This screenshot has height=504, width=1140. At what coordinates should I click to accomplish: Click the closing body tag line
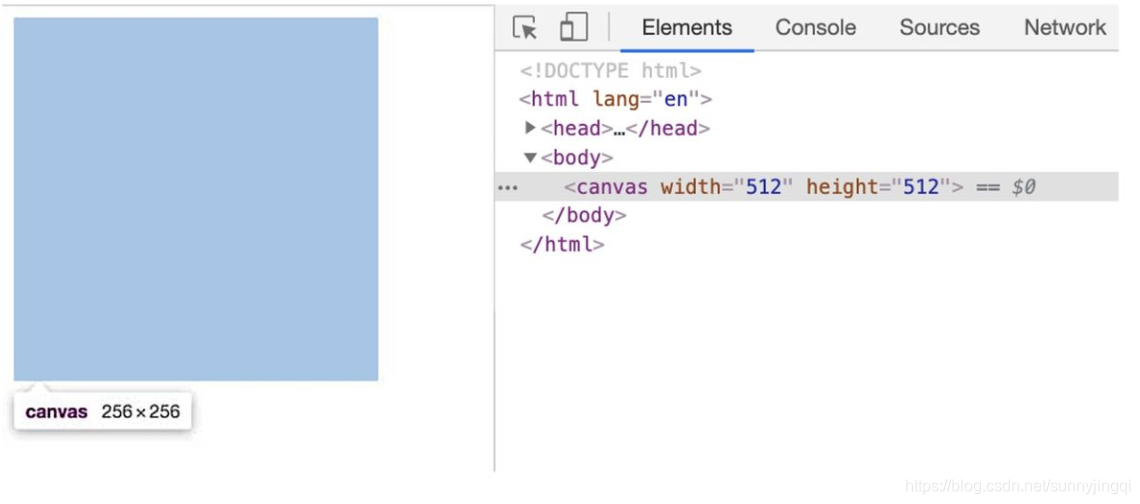pos(584,216)
